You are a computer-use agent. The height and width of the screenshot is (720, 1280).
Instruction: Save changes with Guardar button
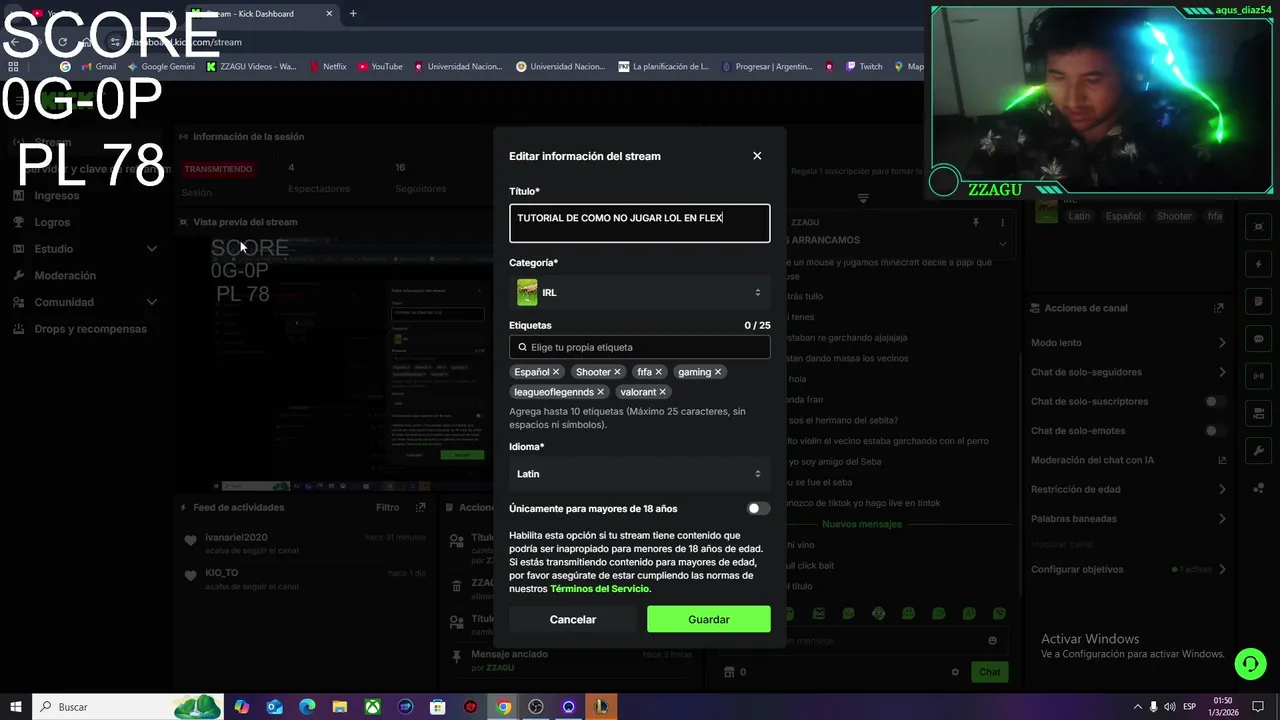[709, 619]
